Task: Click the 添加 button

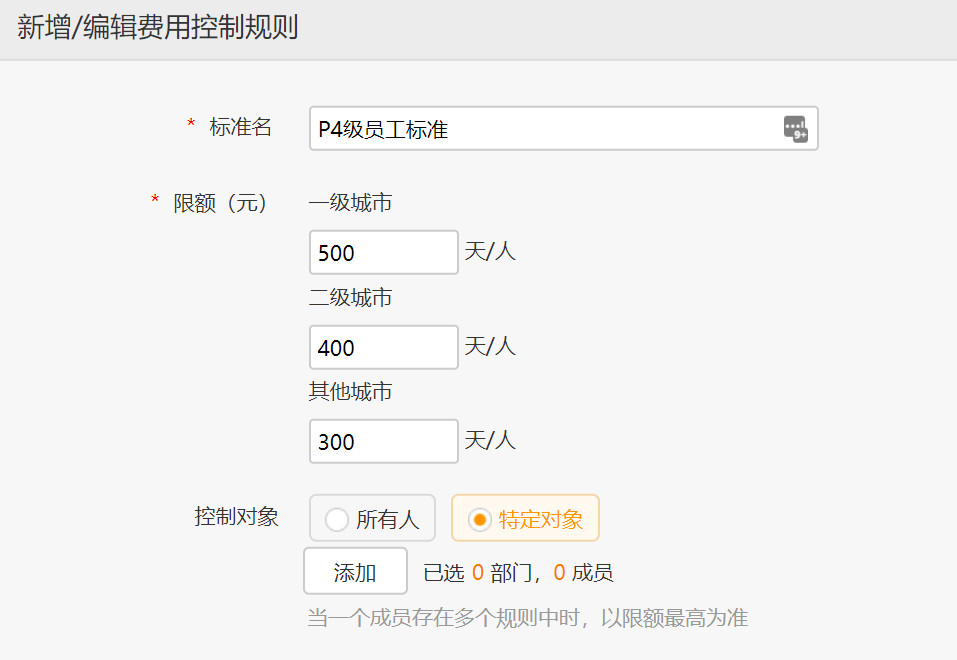Action: pyautogui.click(x=355, y=571)
